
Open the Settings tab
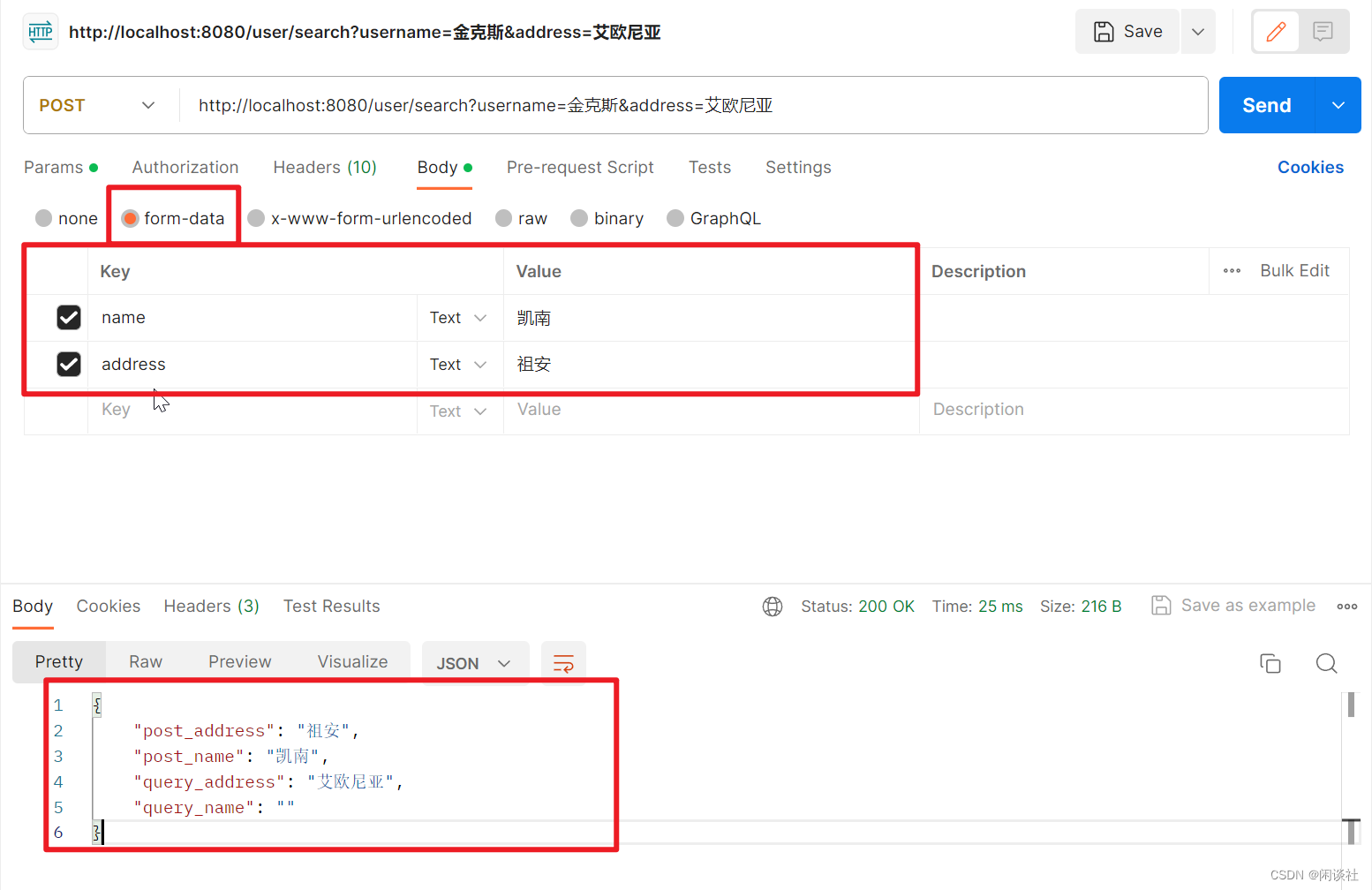pos(798,167)
